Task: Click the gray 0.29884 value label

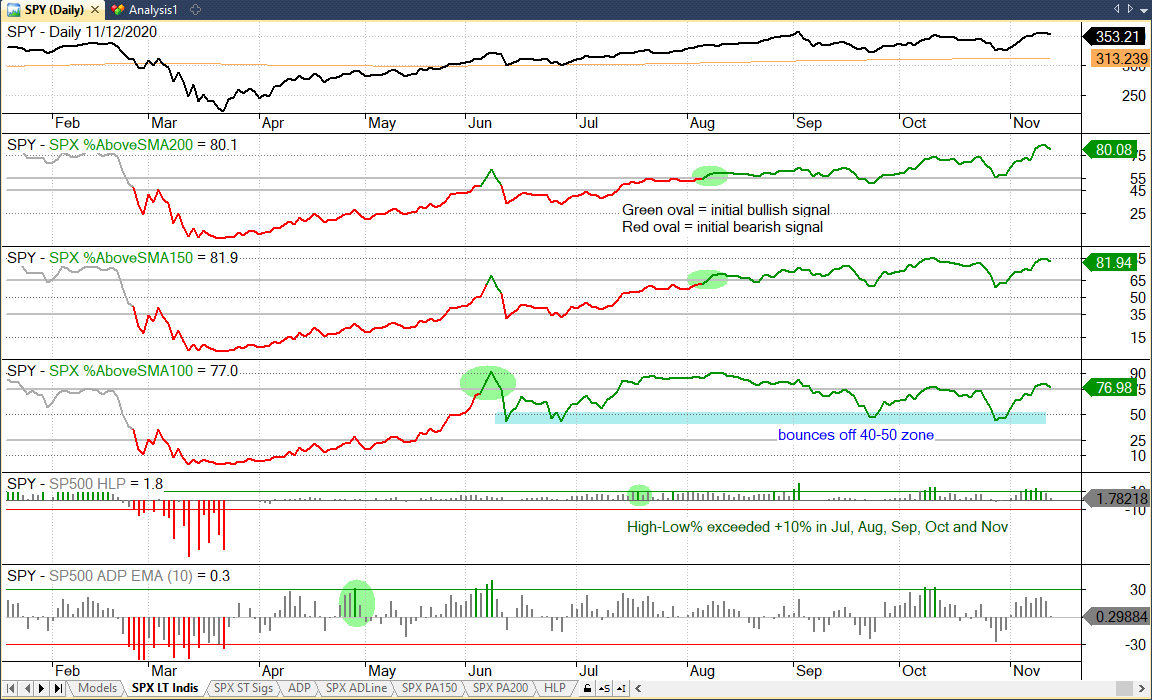Action: click(1117, 616)
